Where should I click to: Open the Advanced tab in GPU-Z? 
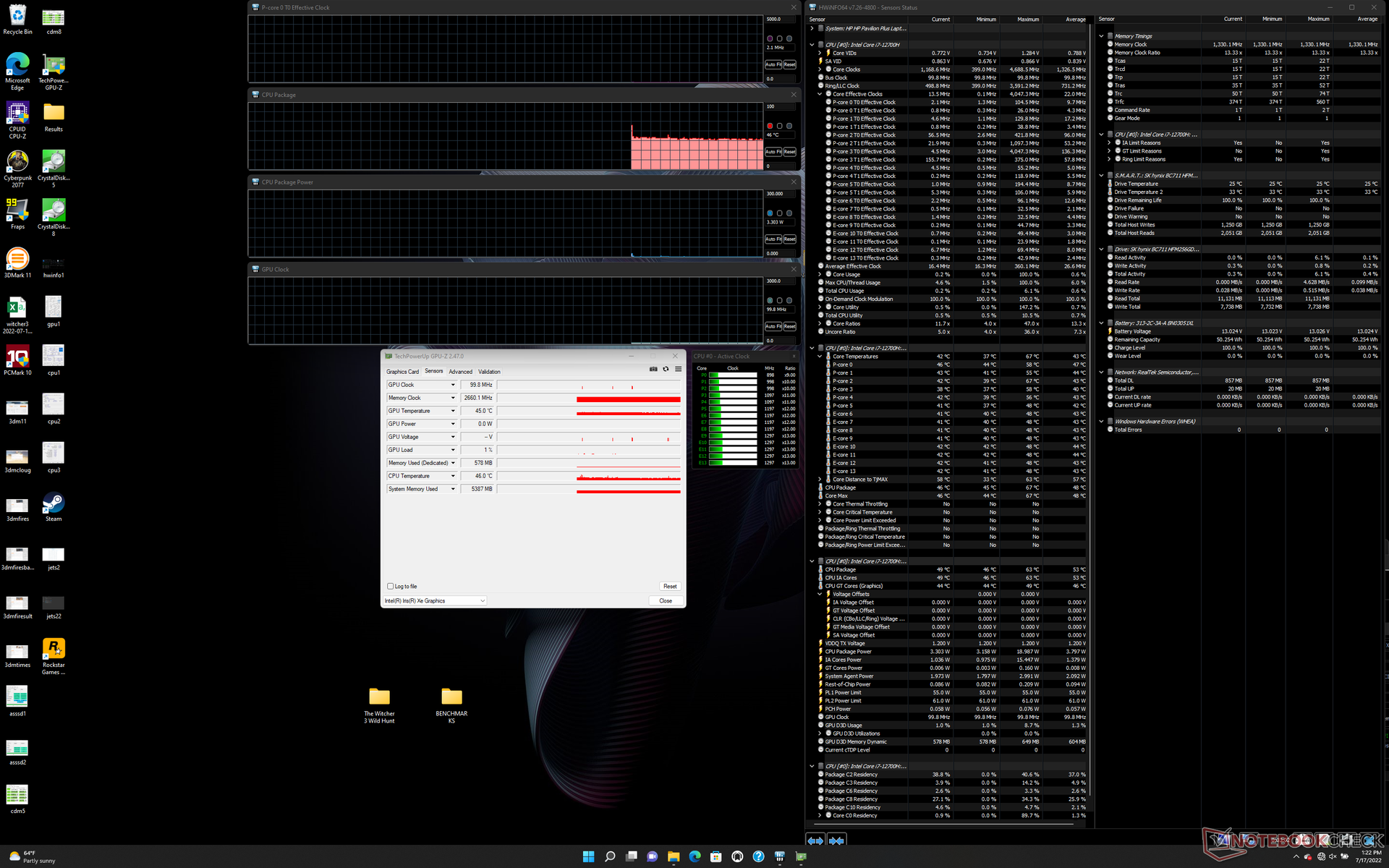(x=460, y=372)
